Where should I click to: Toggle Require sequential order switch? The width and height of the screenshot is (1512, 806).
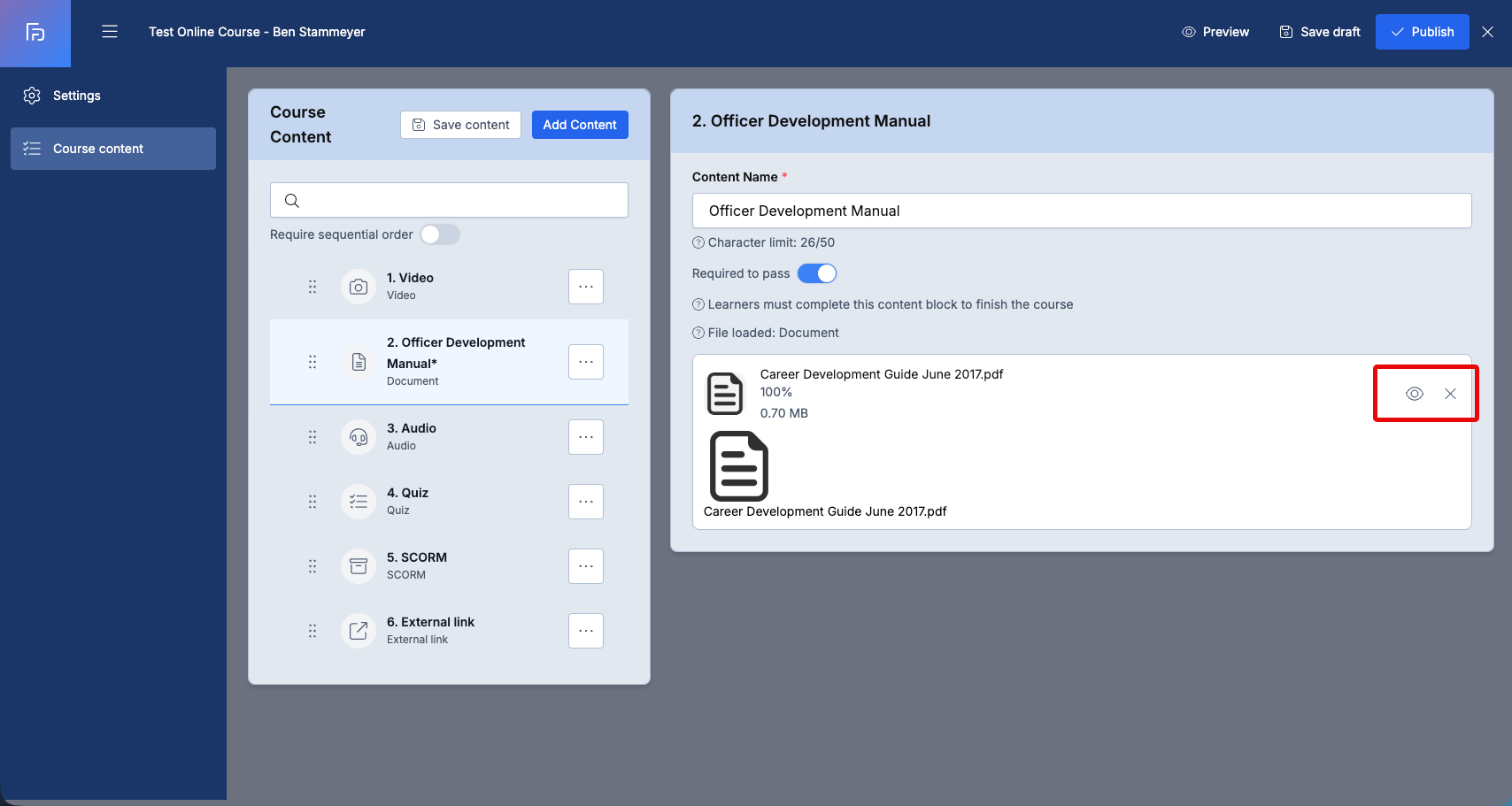pyautogui.click(x=440, y=234)
